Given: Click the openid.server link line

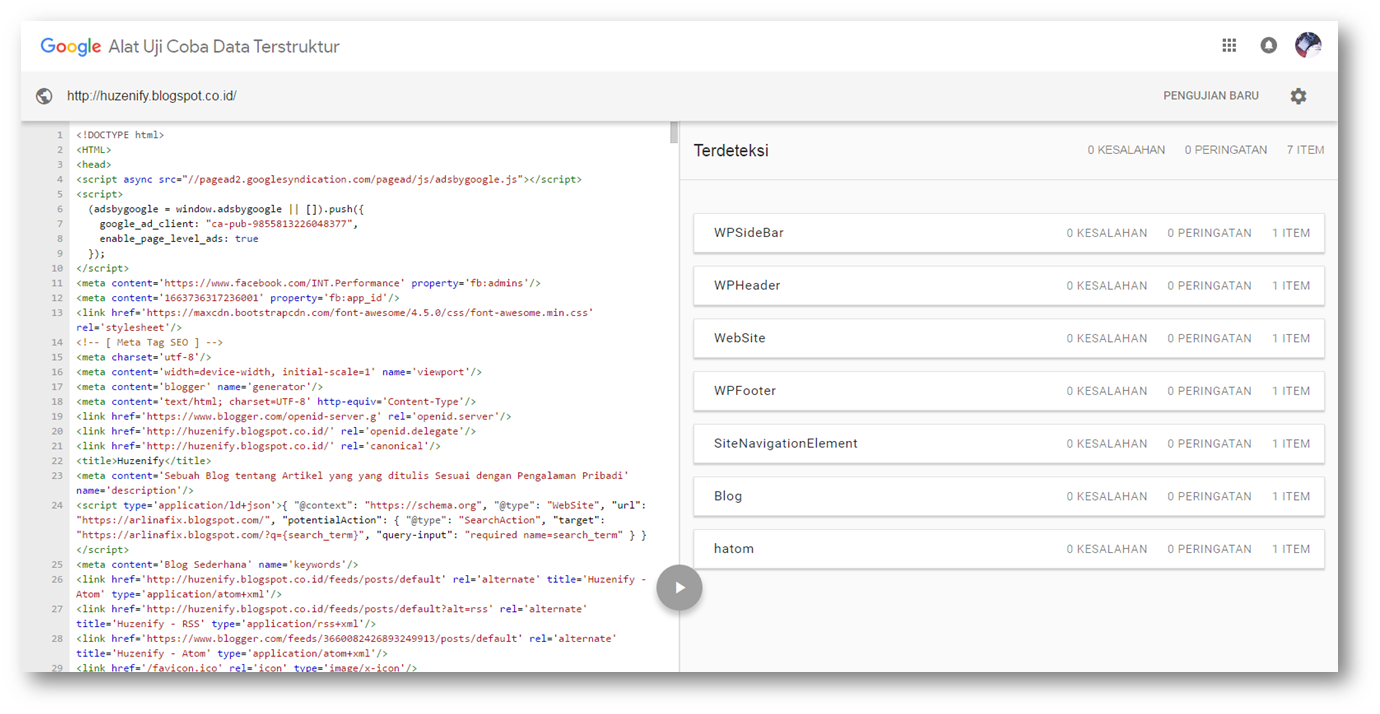Looking at the screenshot, I should click(x=294, y=416).
